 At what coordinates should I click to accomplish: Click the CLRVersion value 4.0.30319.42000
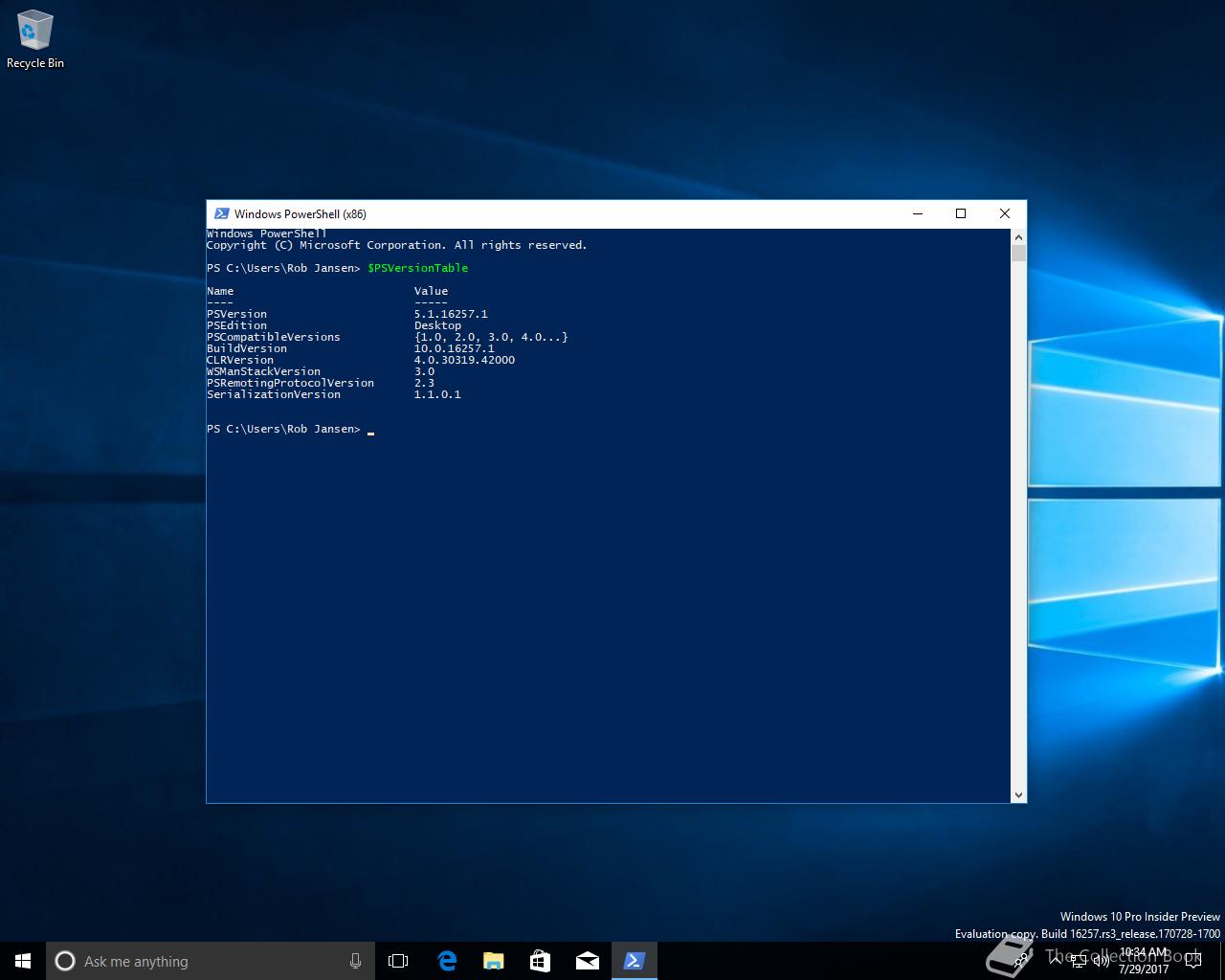(464, 360)
